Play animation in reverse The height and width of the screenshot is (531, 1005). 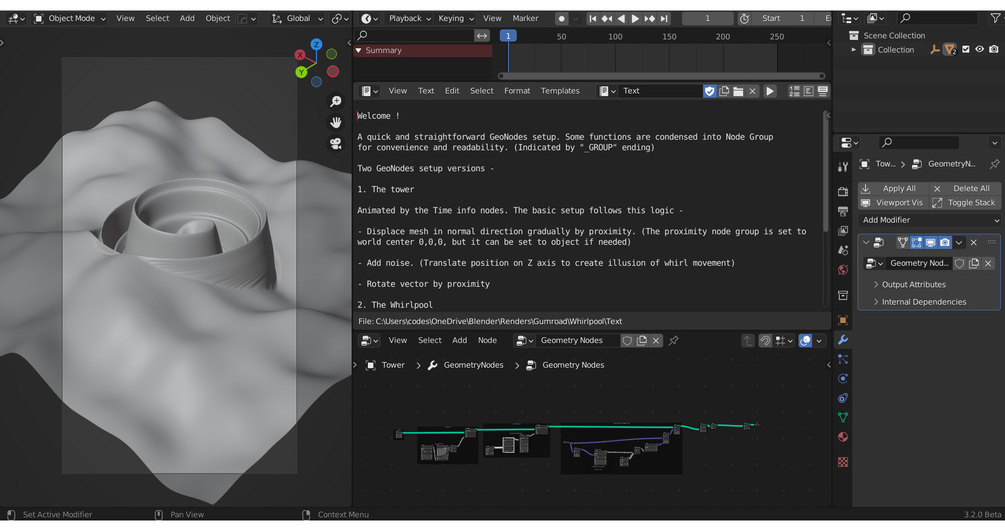(x=620, y=19)
